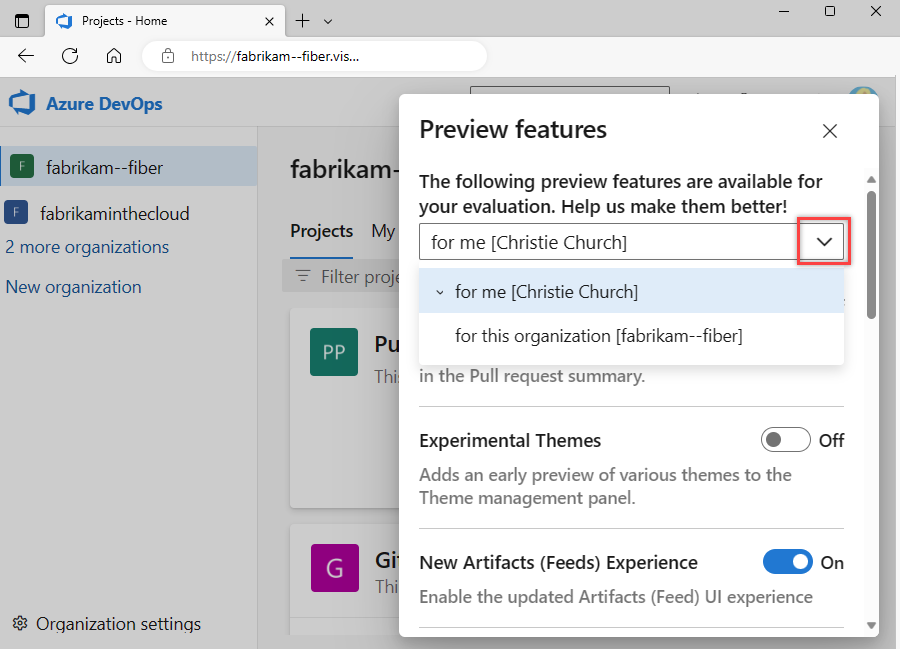Navigate back using the arrow icon
Viewport: 900px width, 649px height.
click(25, 56)
